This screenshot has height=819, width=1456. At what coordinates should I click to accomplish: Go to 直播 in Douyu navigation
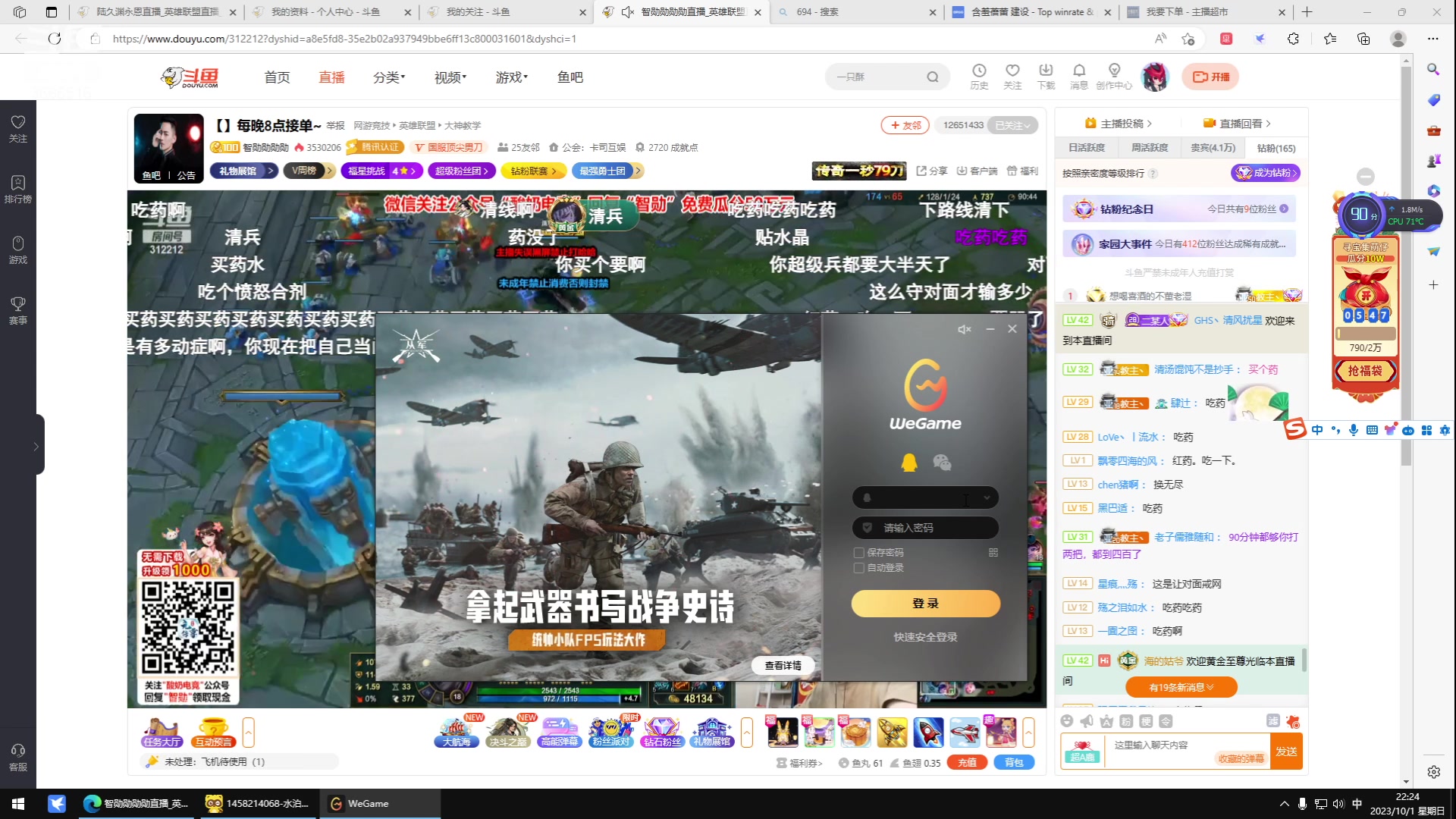click(x=331, y=77)
